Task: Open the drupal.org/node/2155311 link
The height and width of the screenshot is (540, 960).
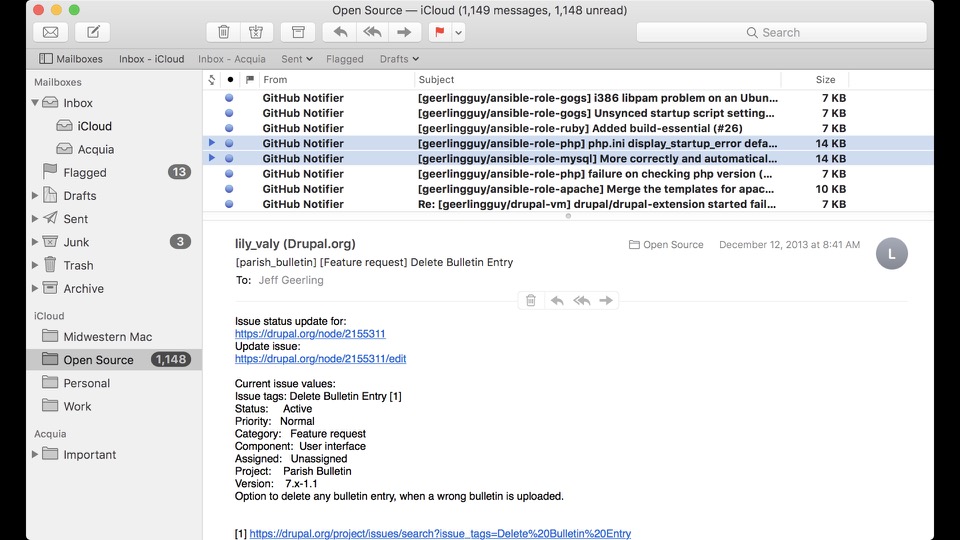Action: (310, 334)
